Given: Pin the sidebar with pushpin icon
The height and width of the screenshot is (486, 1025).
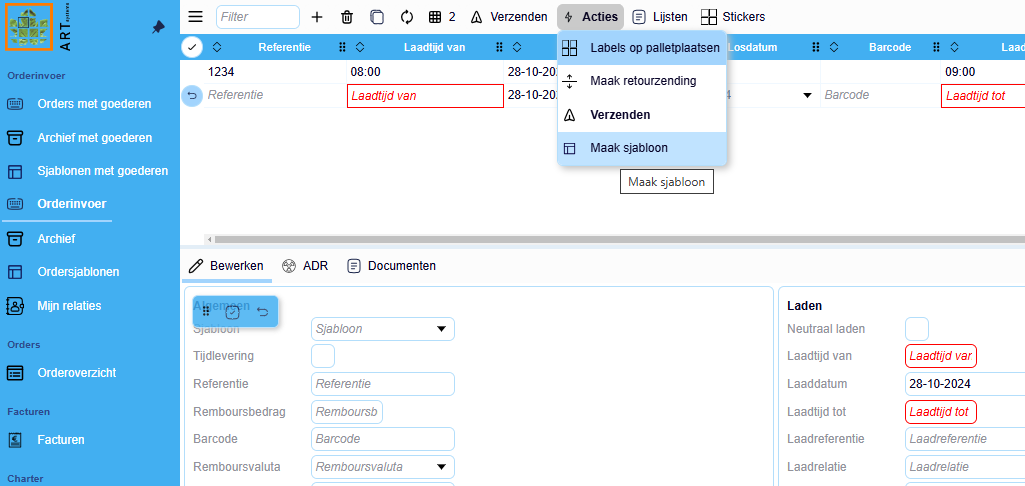Looking at the screenshot, I should click(158, 27).
